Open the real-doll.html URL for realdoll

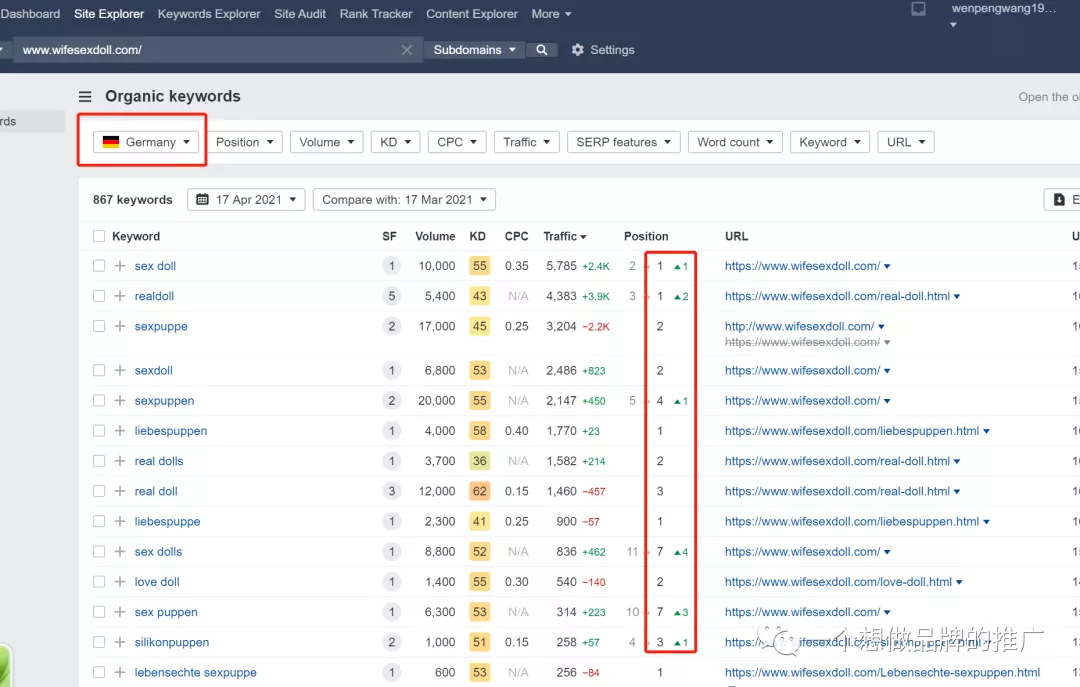coord(837,296)
